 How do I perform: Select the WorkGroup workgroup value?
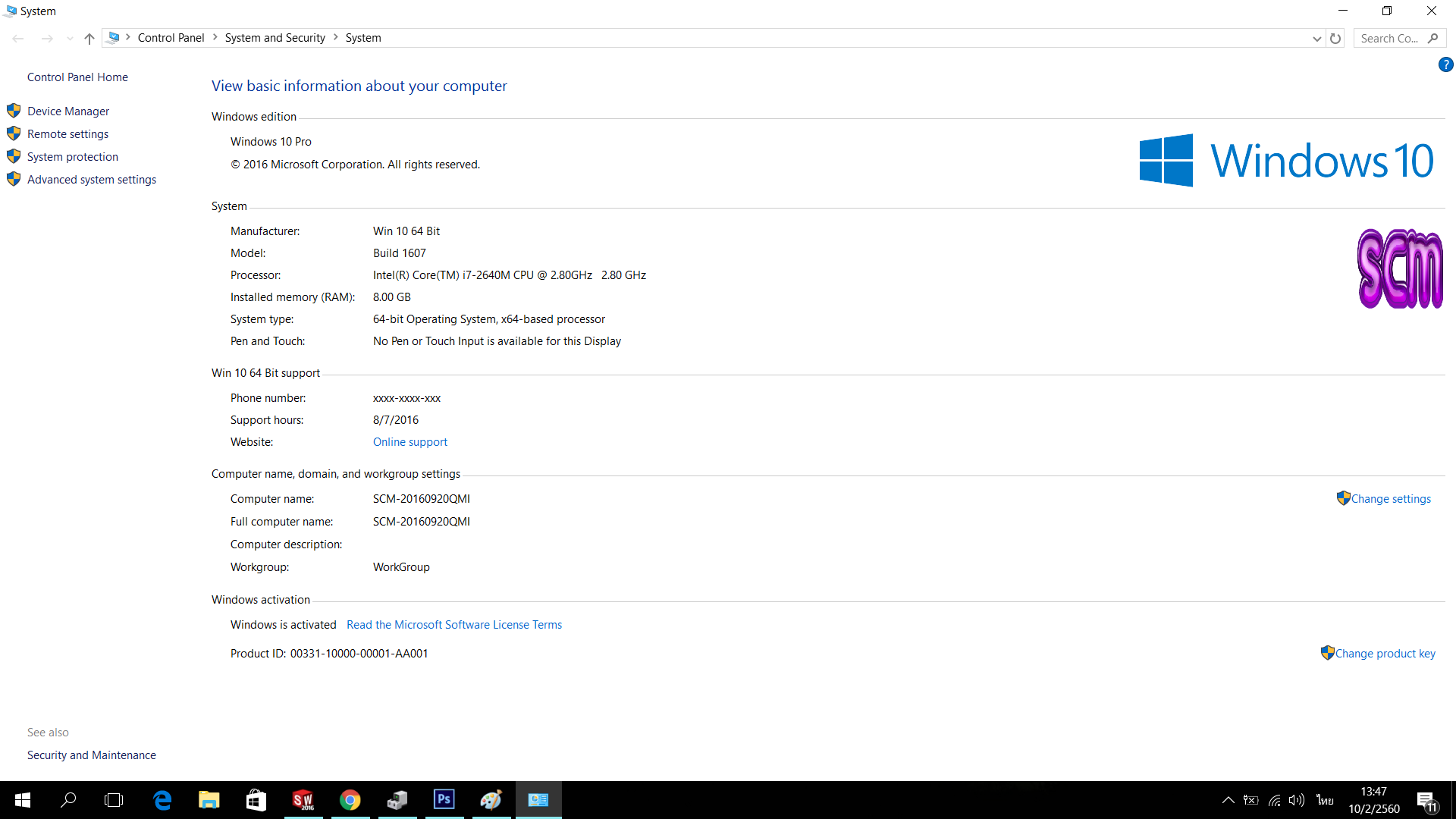401,567
